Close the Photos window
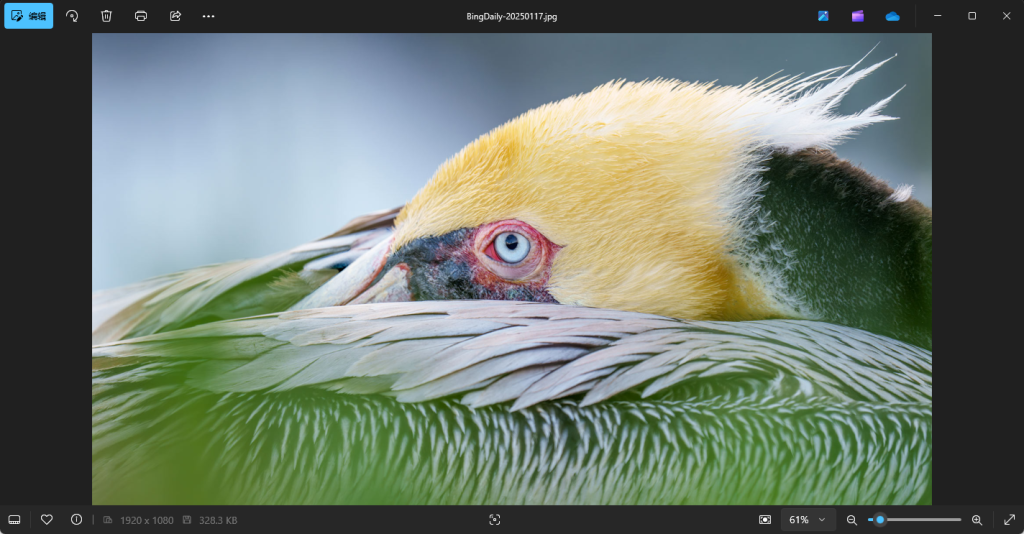The image size is (1024, 534). [1006, 16]
